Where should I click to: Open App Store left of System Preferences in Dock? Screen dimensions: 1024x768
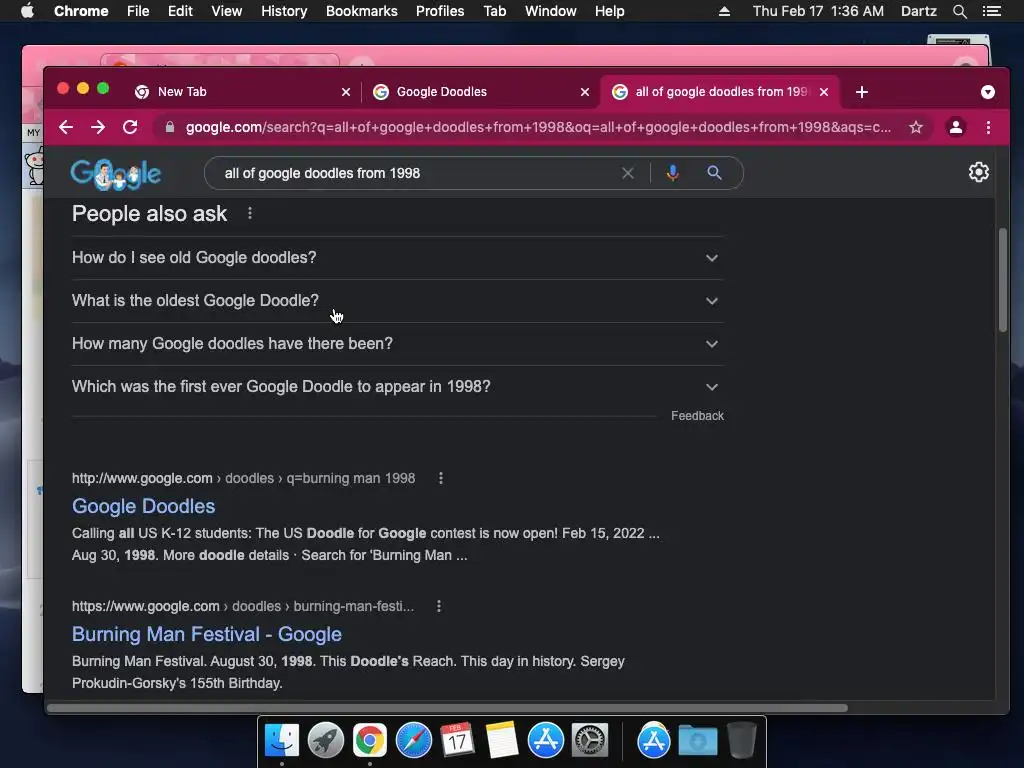545,741
